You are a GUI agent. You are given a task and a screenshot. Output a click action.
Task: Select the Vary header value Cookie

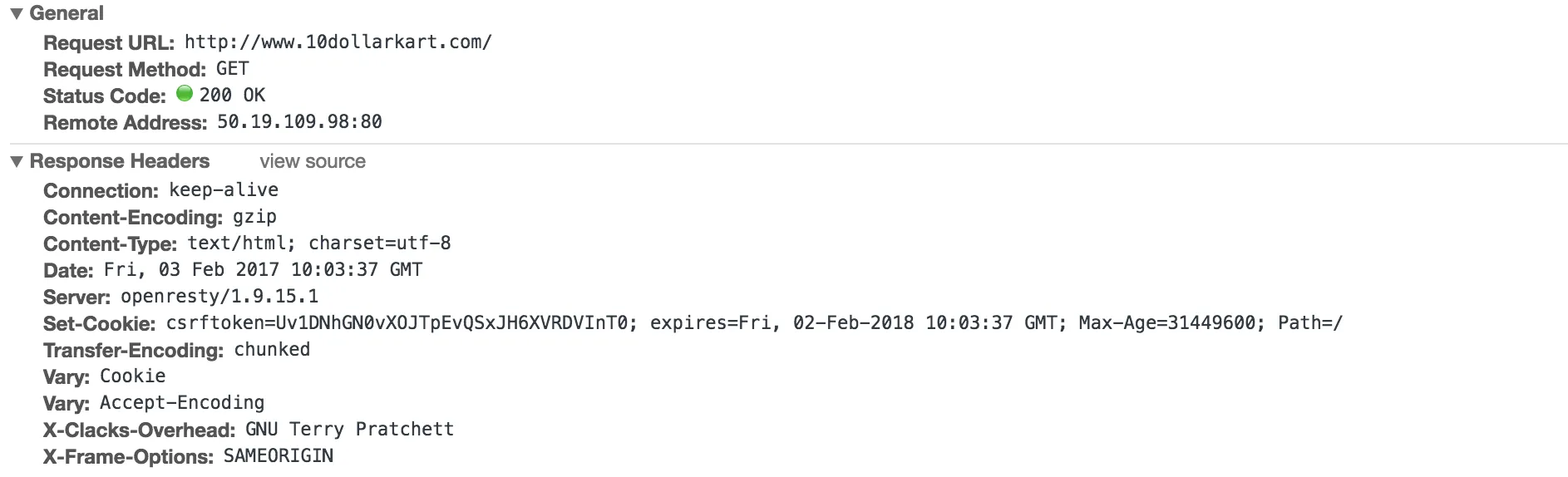click(x=132, y=376)
